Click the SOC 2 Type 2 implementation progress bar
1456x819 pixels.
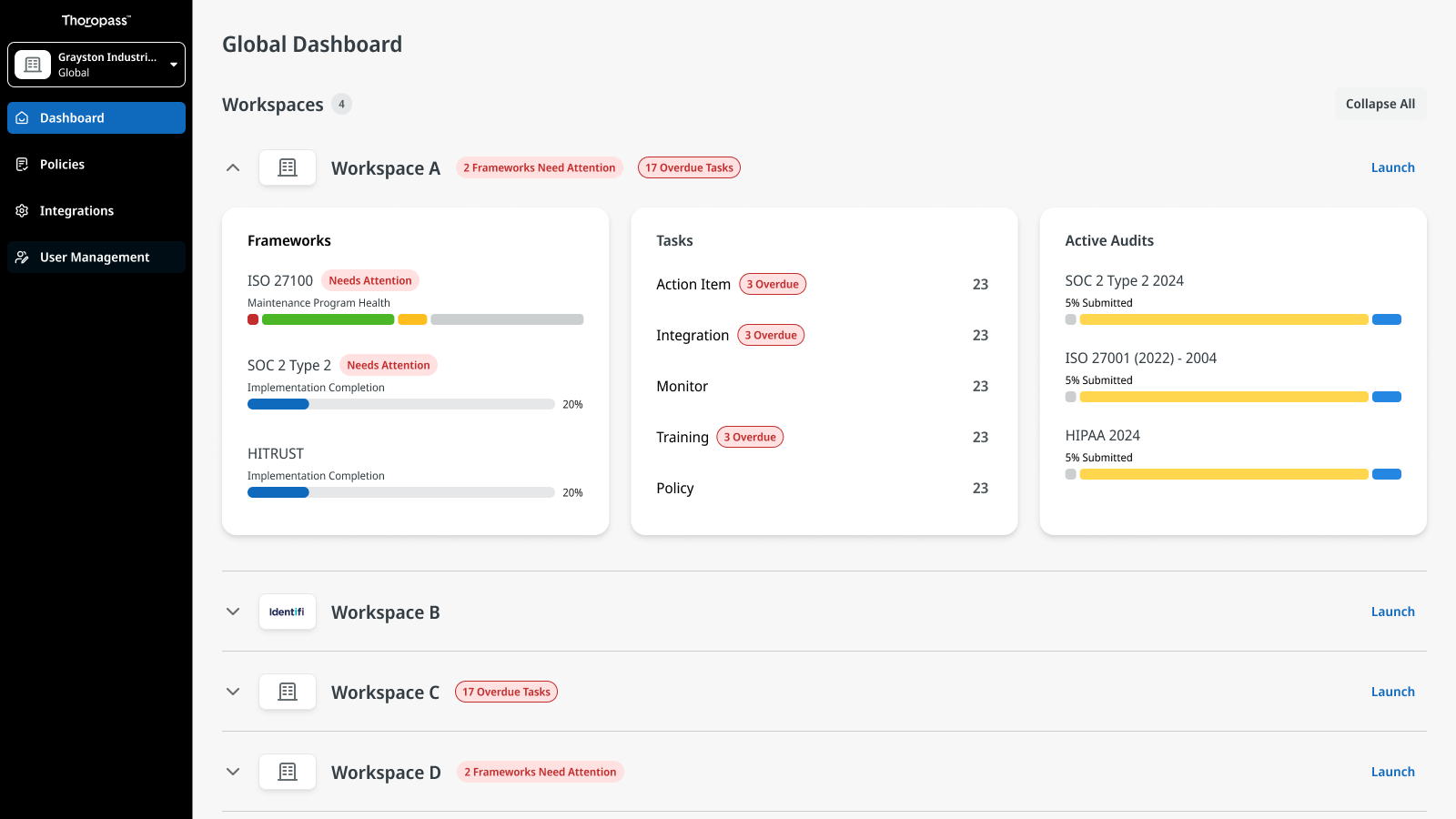[x=400, y=404]
